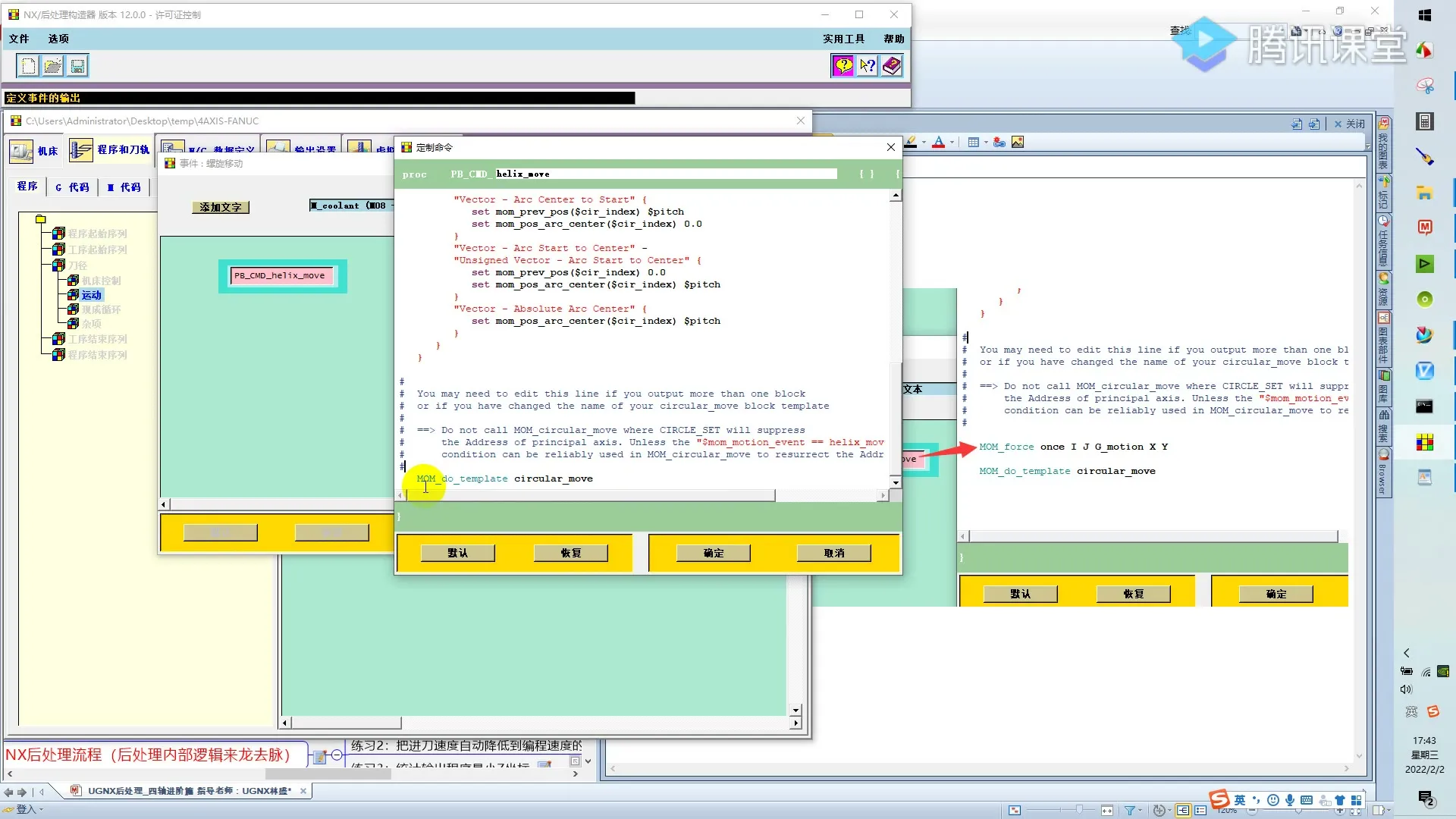This screenshot has height=819, width=1456.
Task: Click the 取消 button in 定制命令 dialog
Action: (833, 553)
